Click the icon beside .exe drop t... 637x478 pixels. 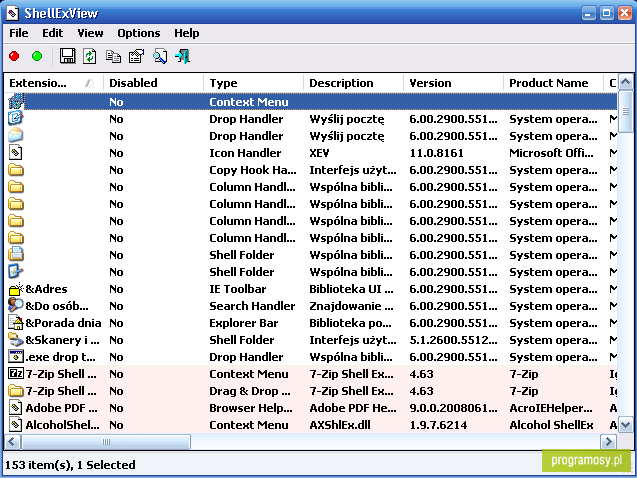(16, 357)
